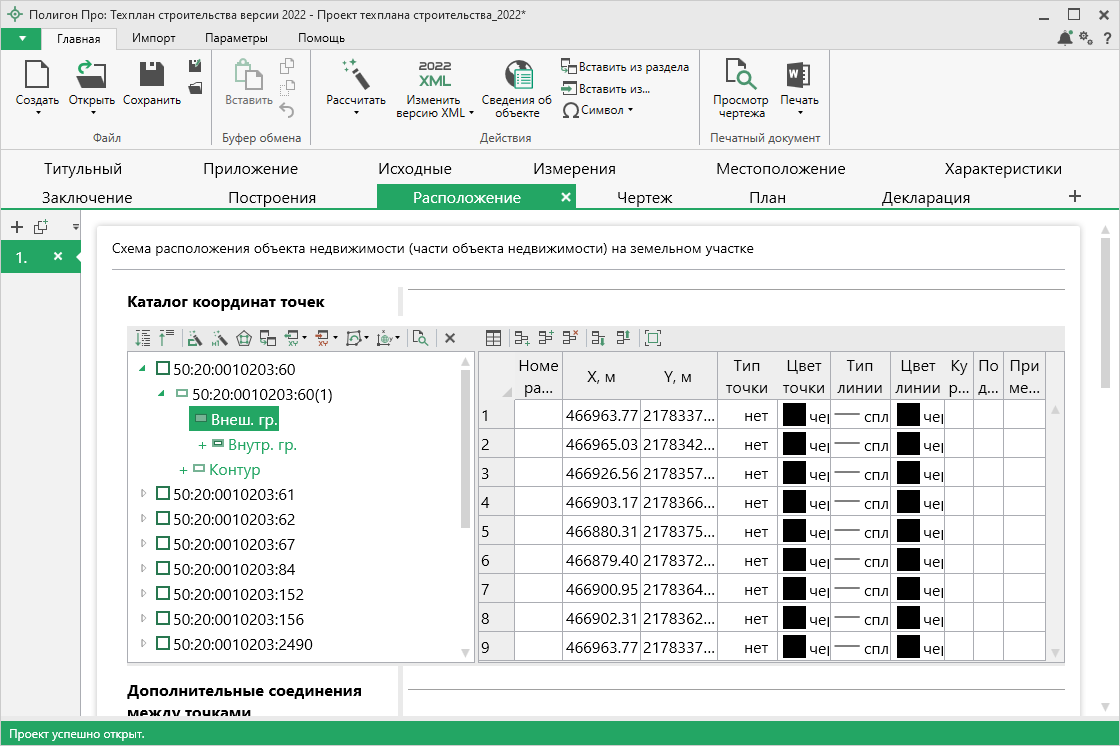Open Сведения об объекте globe icon

(x=517, y=75)
